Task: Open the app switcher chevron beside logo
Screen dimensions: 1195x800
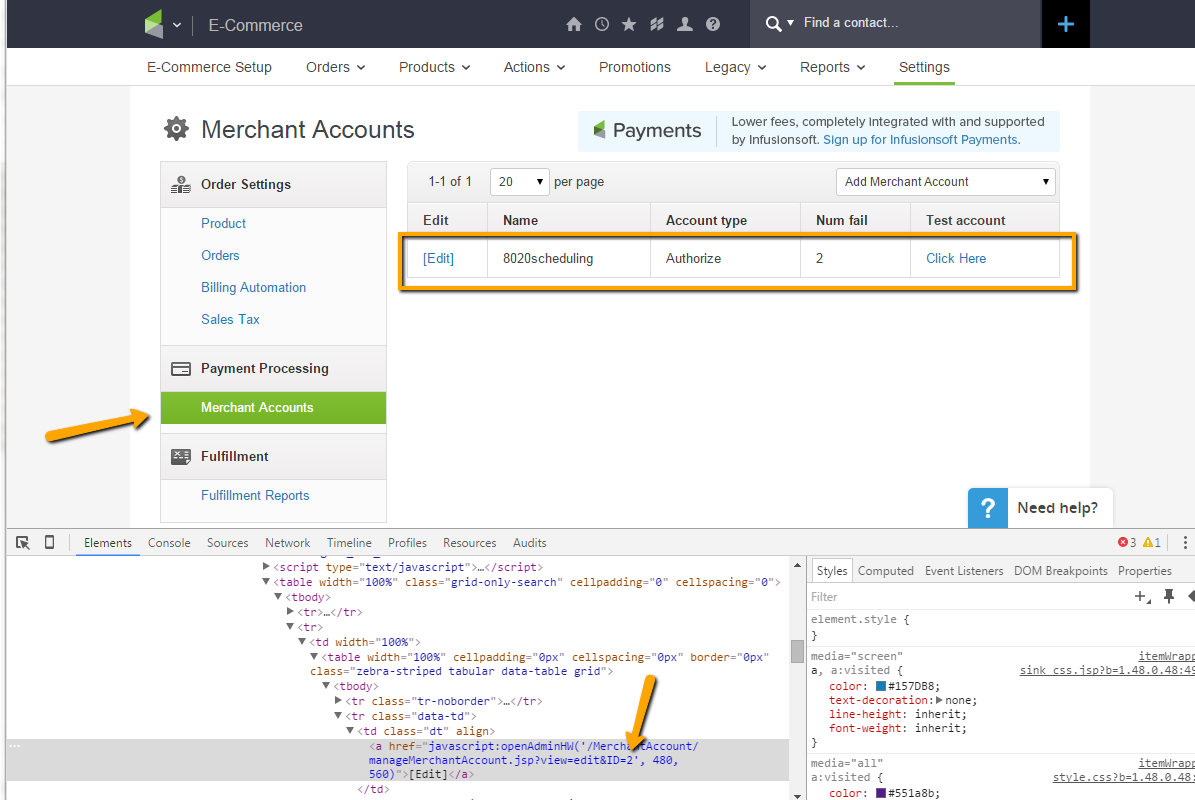Action: click(x=177, y=25)
